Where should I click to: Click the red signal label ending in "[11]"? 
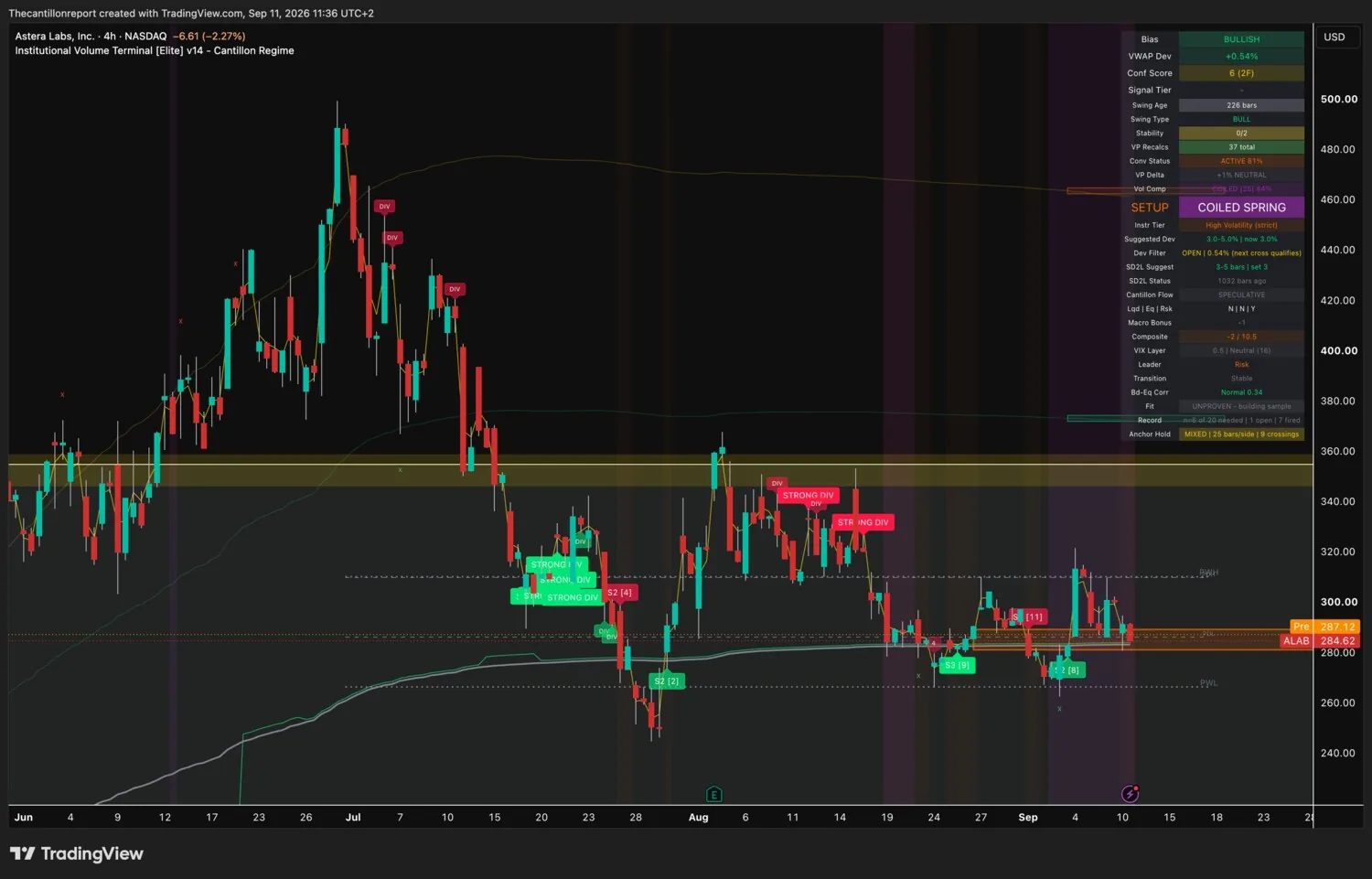pos(1028,617)
